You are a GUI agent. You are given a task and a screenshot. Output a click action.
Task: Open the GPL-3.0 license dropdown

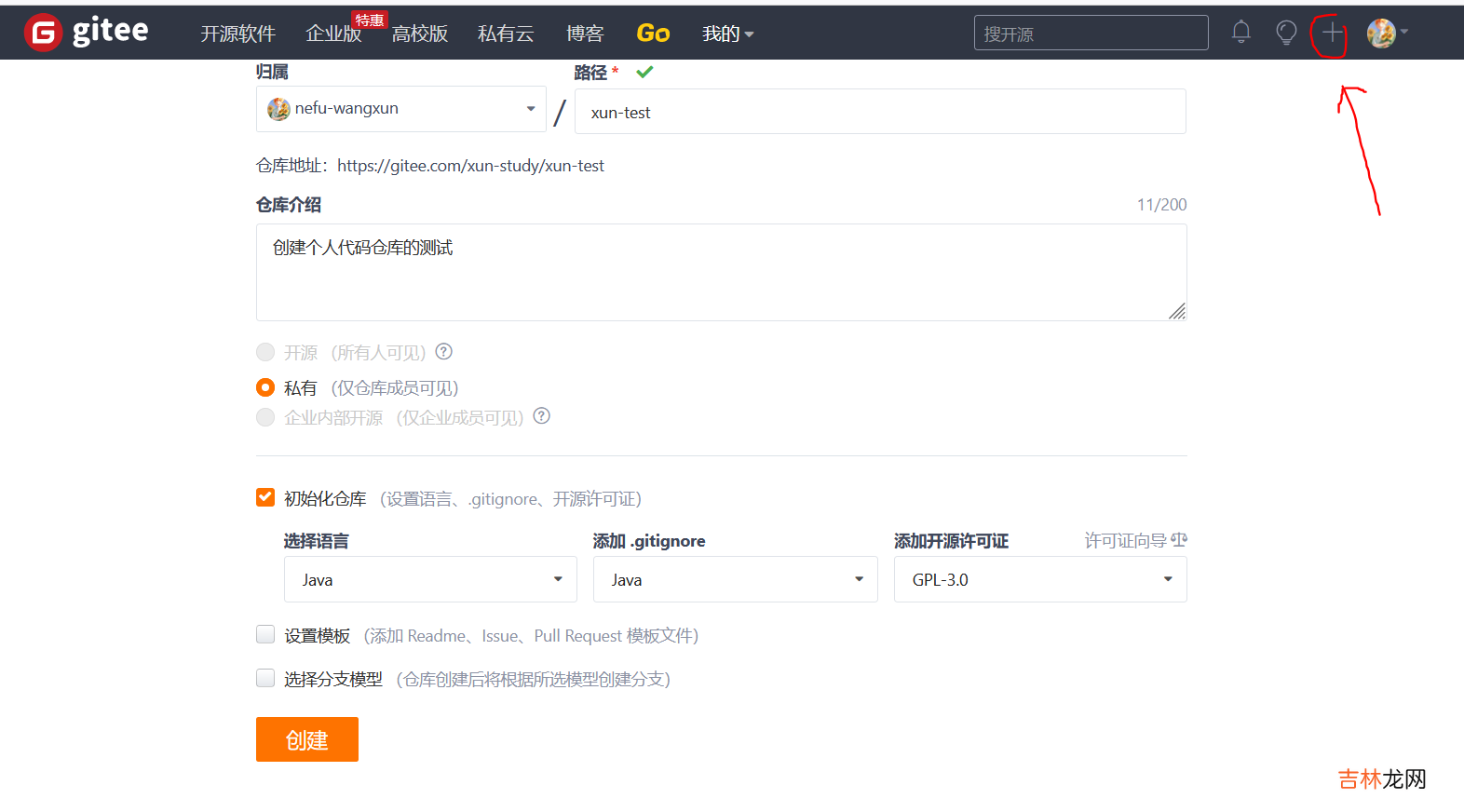(x=1039, y=579)
